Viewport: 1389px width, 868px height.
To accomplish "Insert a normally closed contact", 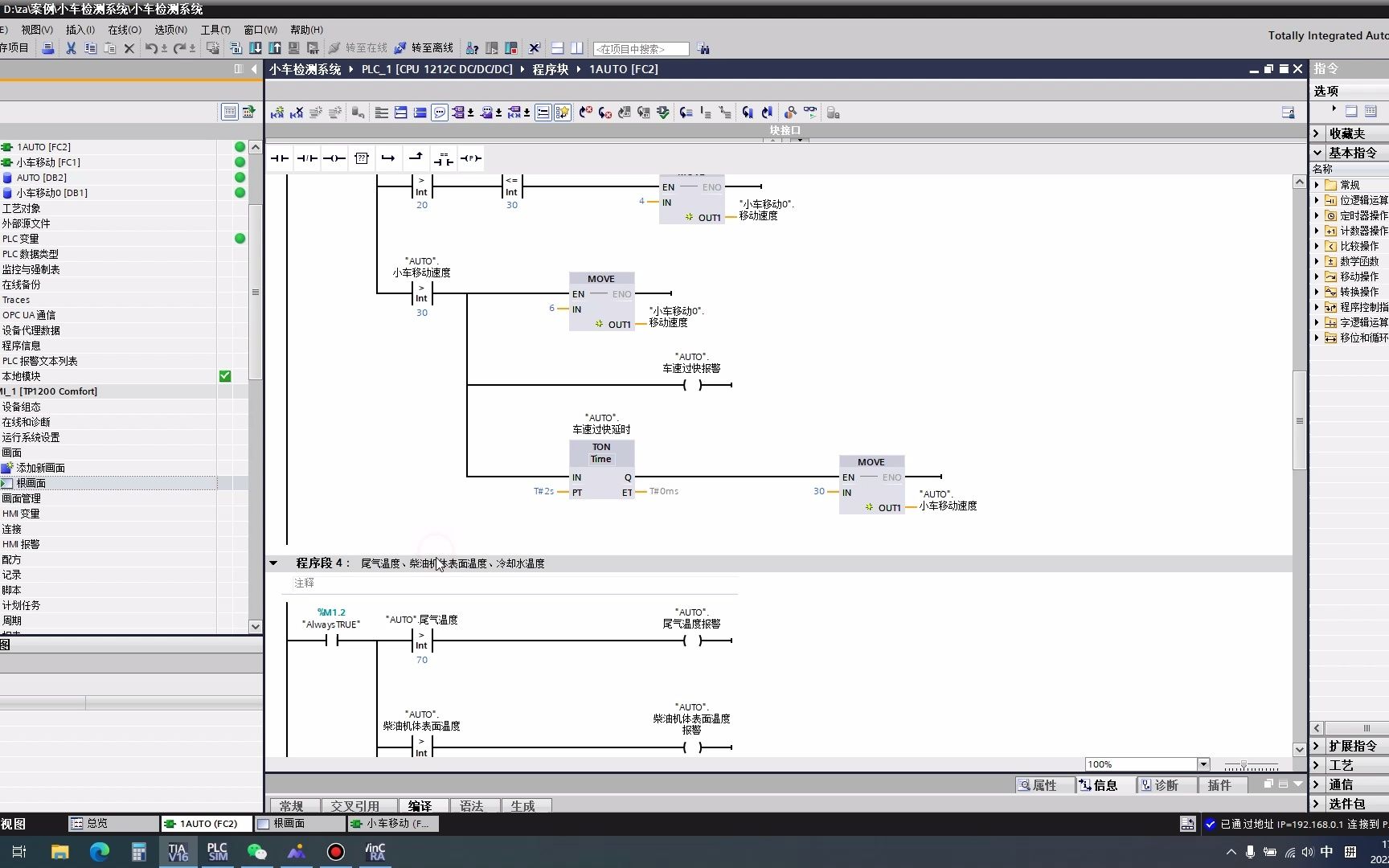I will click(x=307, y=158).
